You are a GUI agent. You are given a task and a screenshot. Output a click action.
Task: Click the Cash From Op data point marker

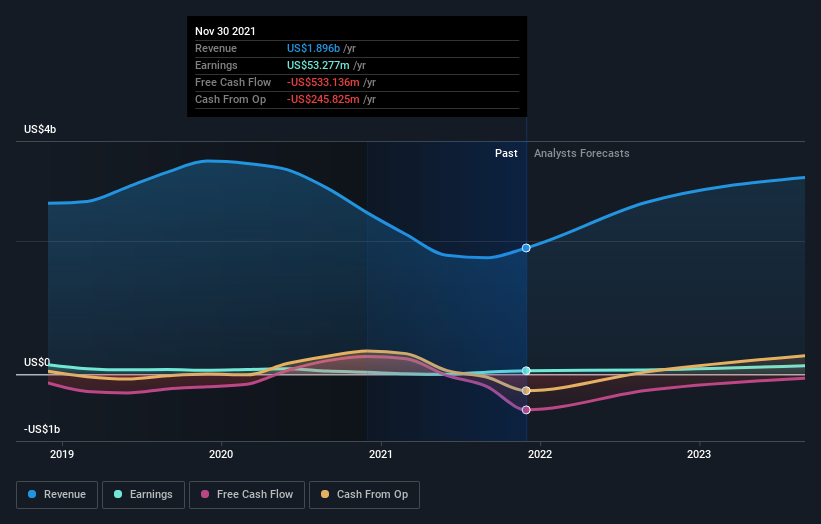click(526, 391)
